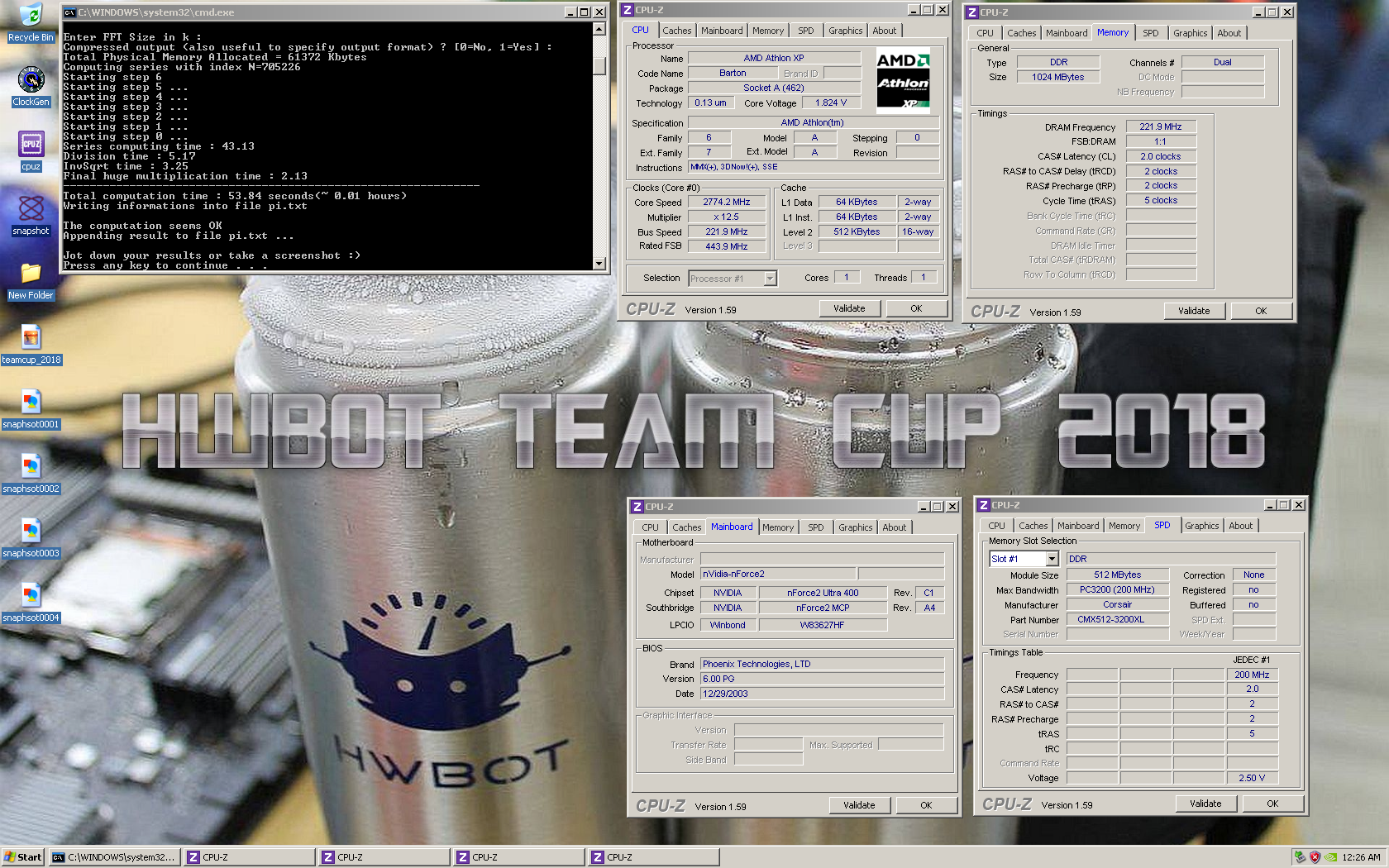
Task: Click the Core Speed 2774.2 MHz field
Action: tap(727, 202)
